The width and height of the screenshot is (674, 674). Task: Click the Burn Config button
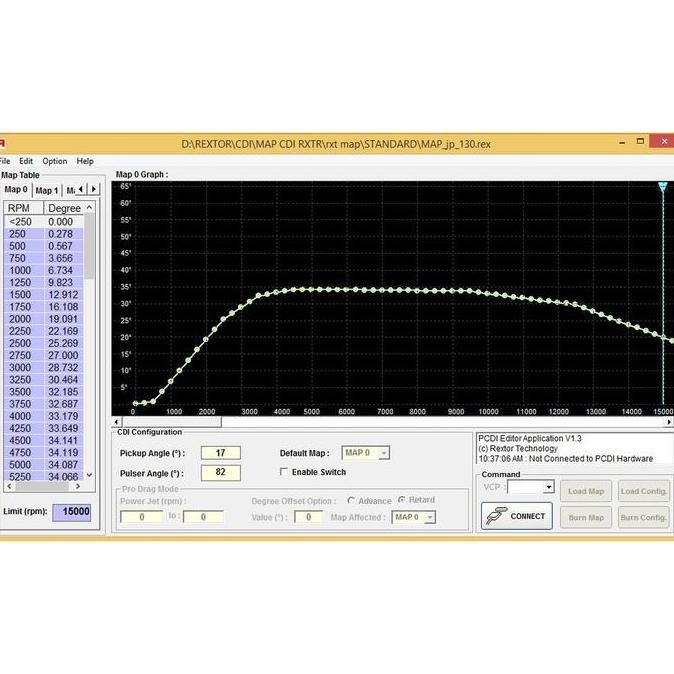[643, 518]
